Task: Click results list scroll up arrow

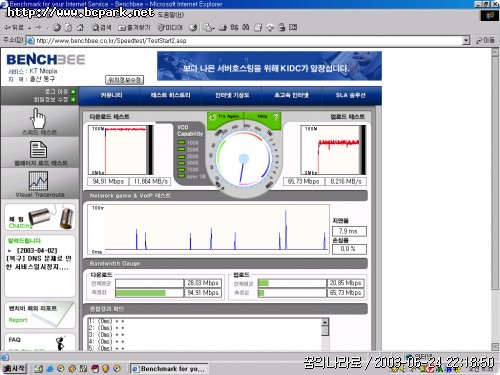Action: [325, 321]
